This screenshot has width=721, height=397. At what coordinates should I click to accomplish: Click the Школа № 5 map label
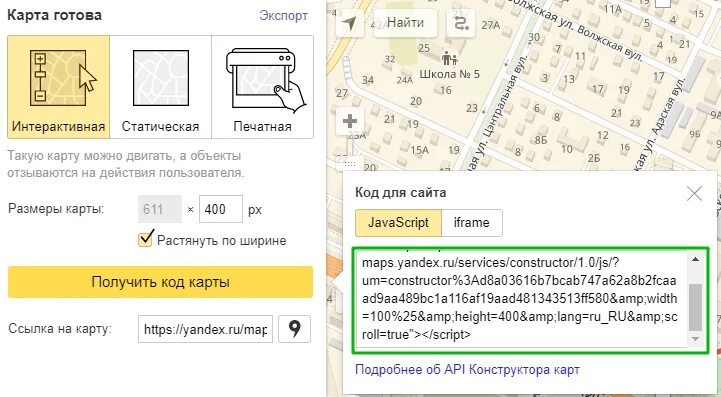(449, 74)
